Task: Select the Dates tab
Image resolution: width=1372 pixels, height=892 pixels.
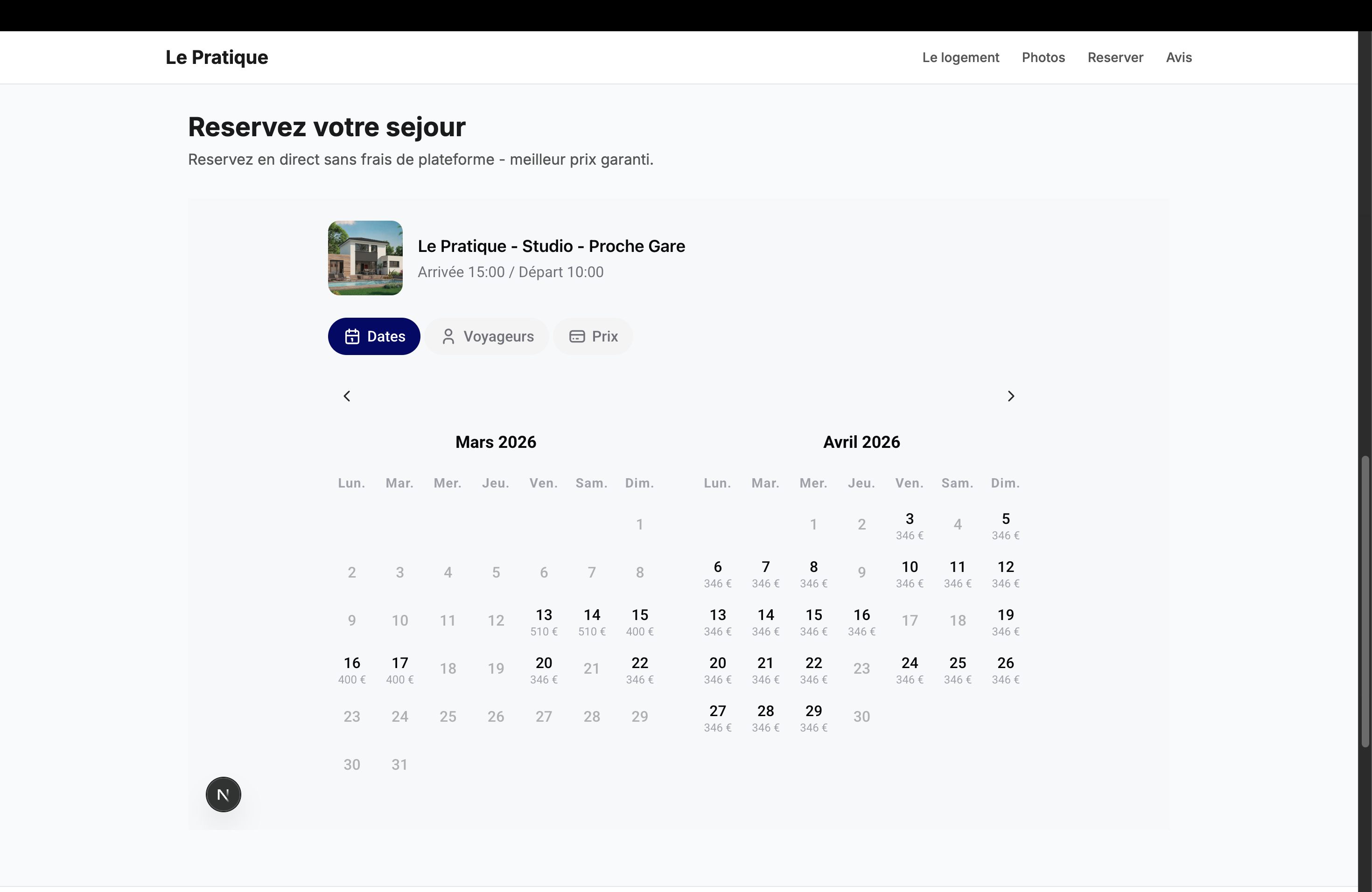Action: (374, 336)
